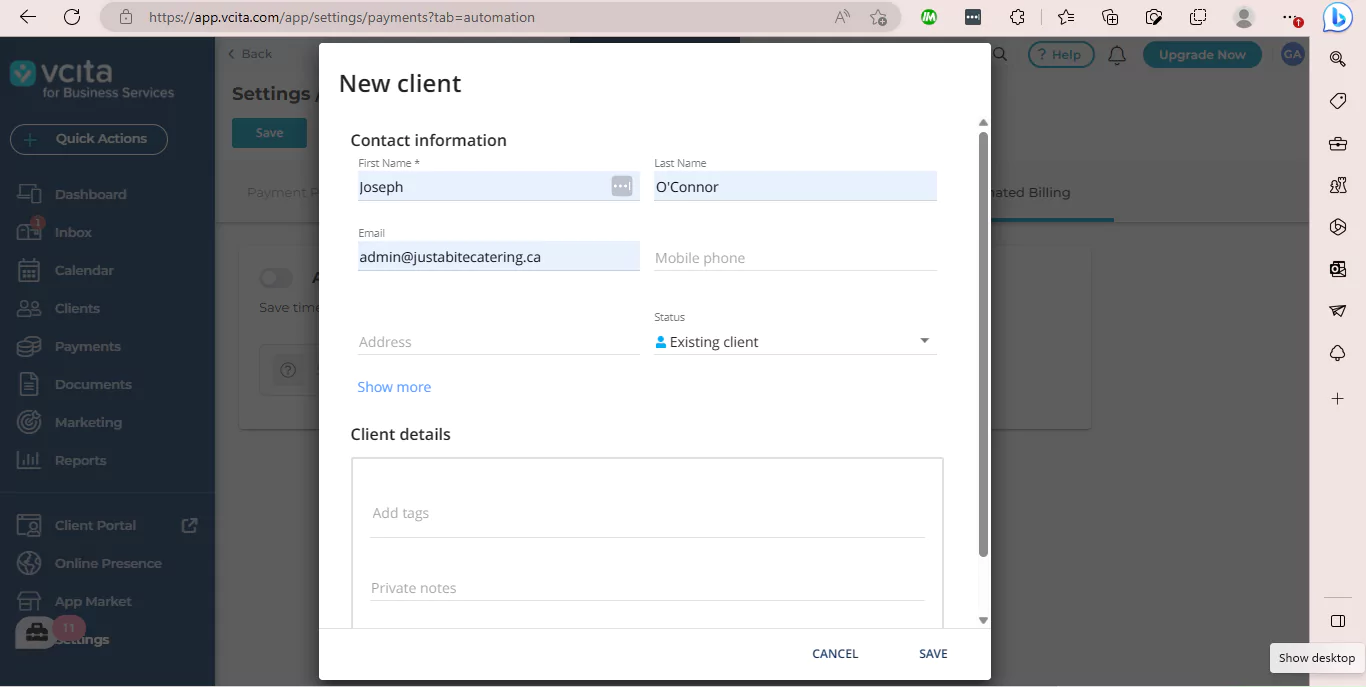This screenshot has height=687, width=1366.
Task: Go Back from the Settings page
Action: coord(250,54)
